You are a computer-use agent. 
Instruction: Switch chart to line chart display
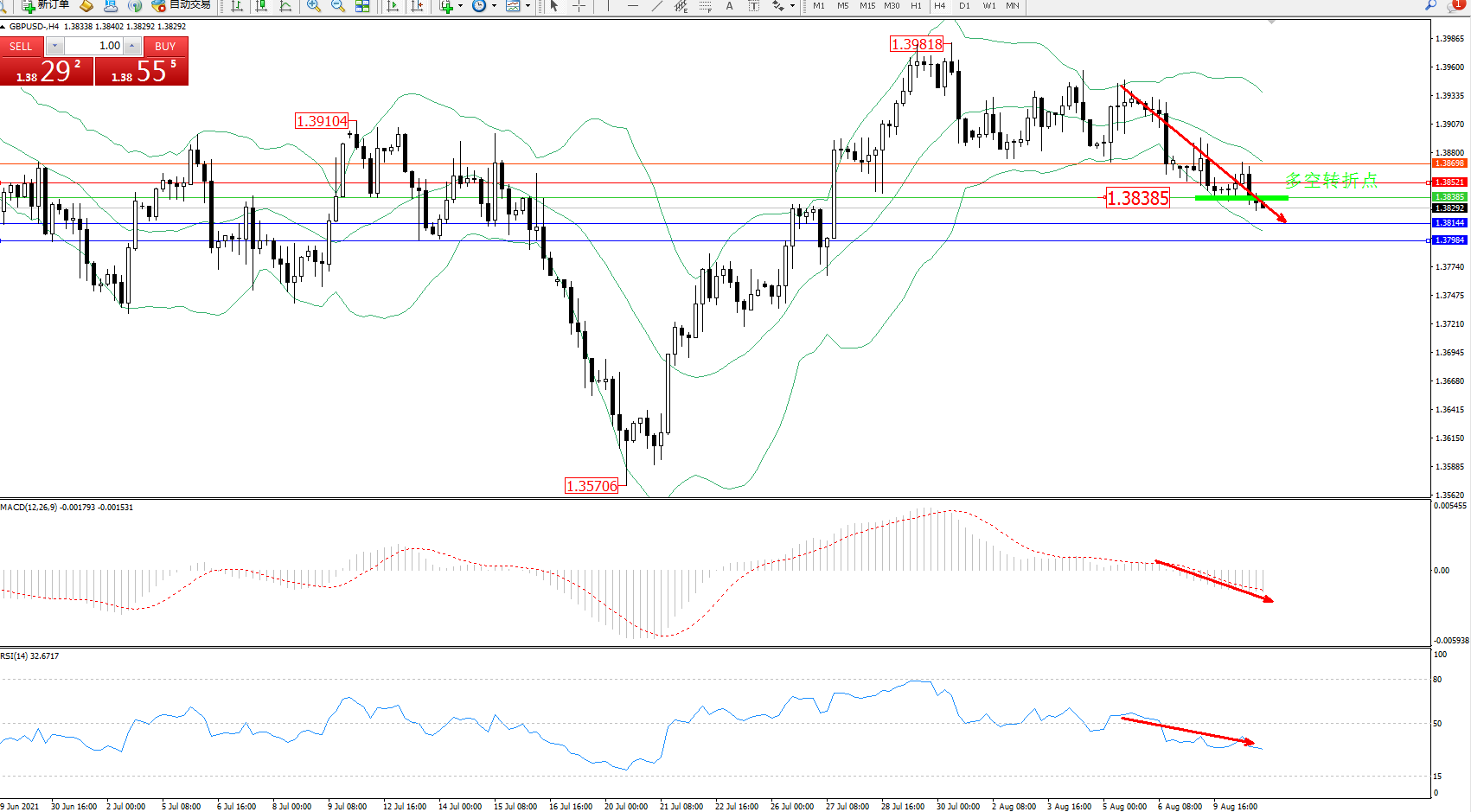pyautogui.click(x=285, y=6)
